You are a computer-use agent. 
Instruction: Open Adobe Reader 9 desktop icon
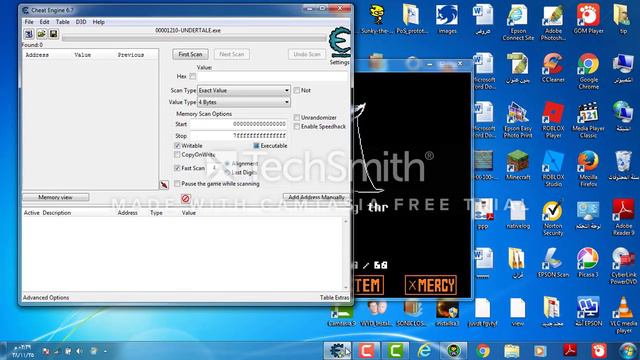click(x=623, y=218)
